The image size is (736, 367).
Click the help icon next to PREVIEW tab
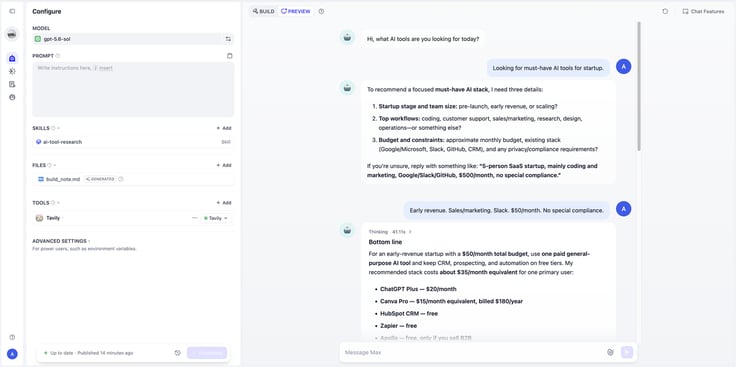[321, 11]
